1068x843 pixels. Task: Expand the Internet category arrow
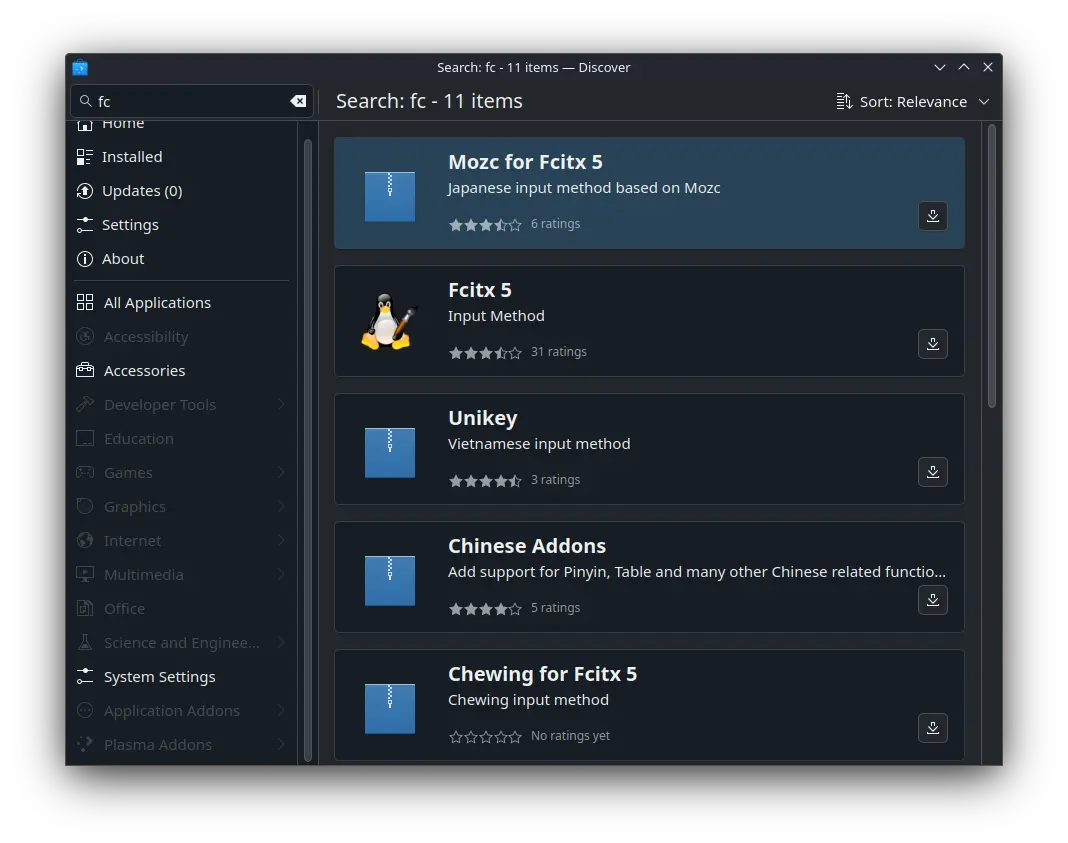coord(281,541)
